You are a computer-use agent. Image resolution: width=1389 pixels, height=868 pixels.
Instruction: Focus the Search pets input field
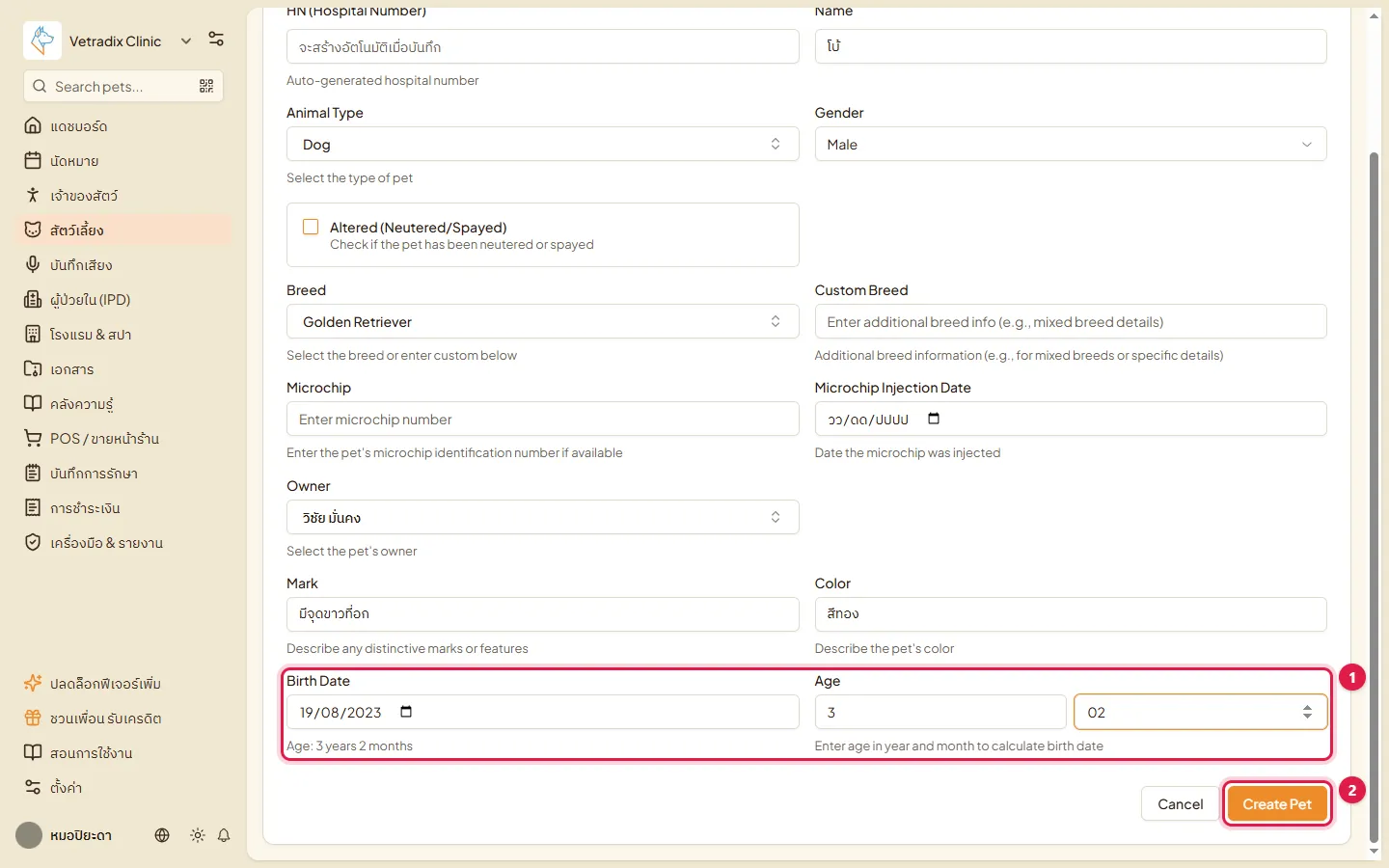pos(123,86)
